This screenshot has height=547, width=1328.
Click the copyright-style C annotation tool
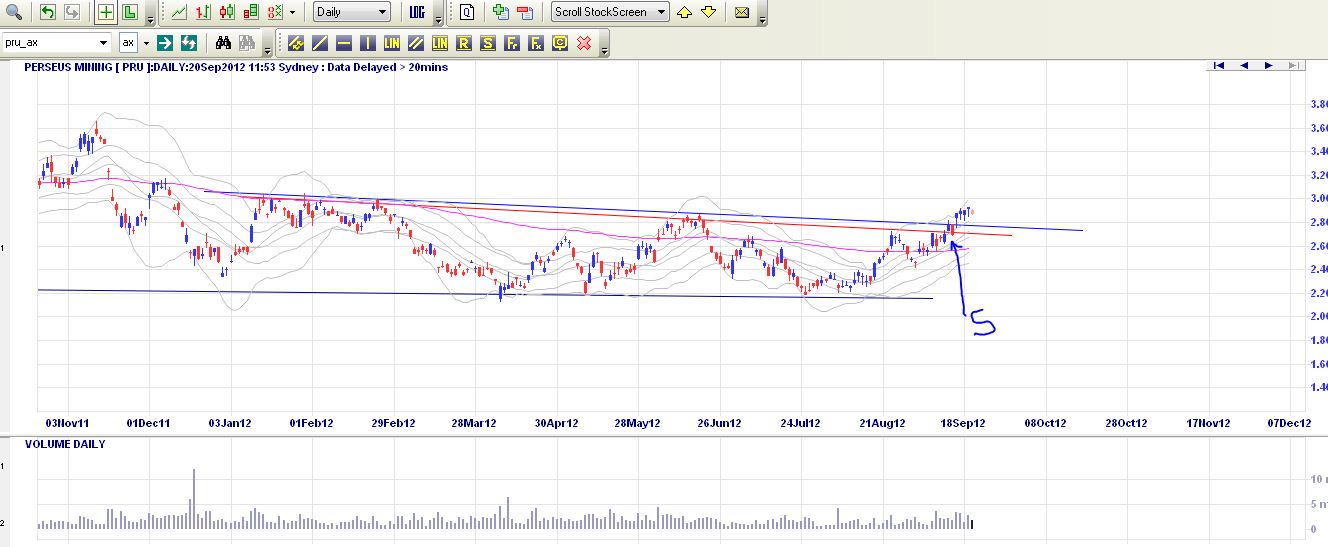click(x=560, y=43)
